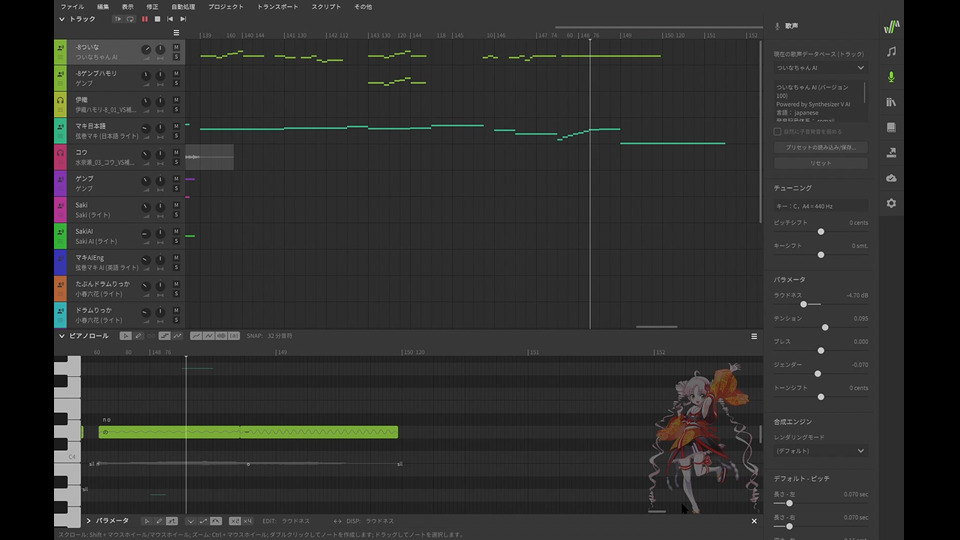The width and height of the screenshot is (960, 540).
Task: Jump to the start with previous button
Action: 170,19
